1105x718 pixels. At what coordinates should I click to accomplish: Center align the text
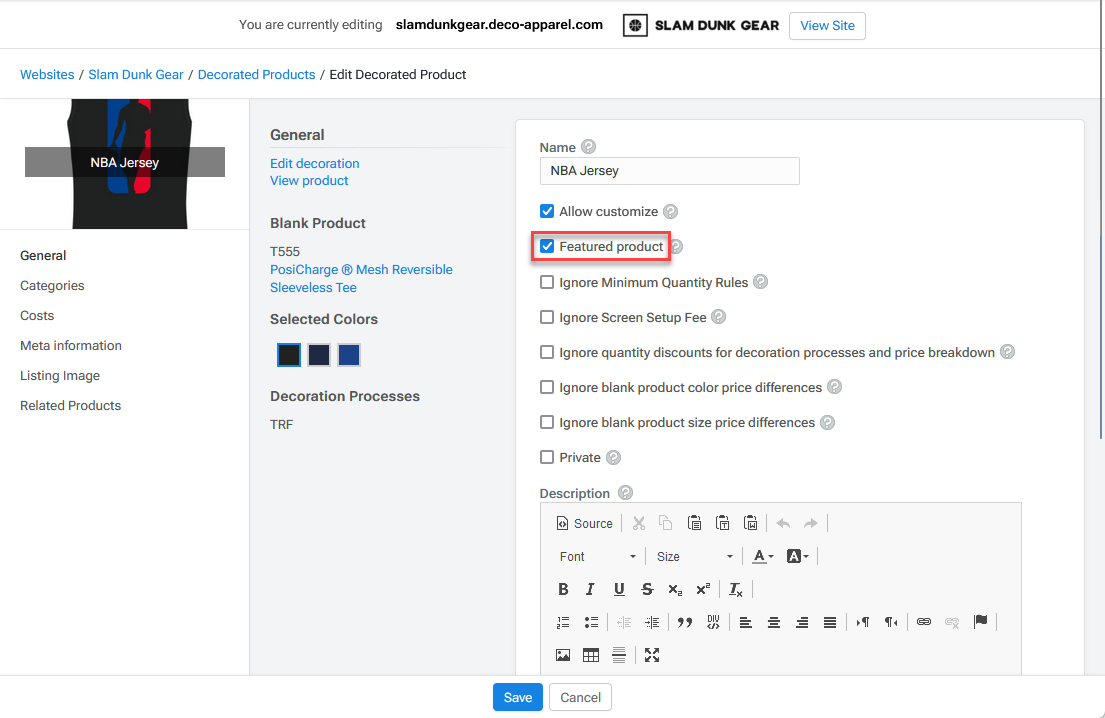pyautogui.click(x=774, y=622)
